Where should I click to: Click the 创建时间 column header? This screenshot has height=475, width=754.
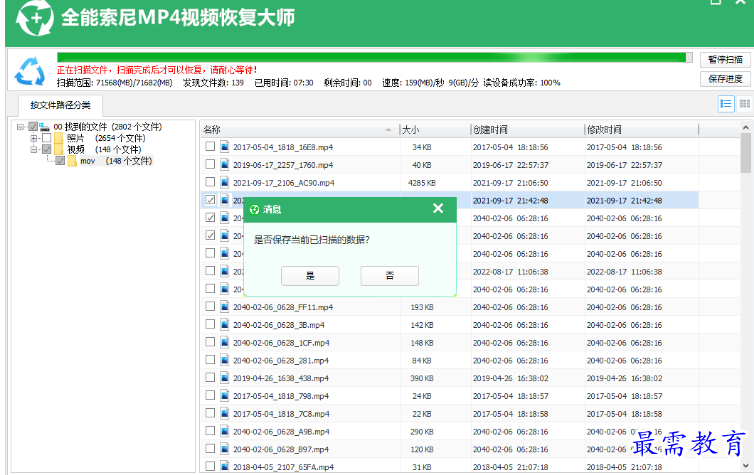(x=528, y=129)
